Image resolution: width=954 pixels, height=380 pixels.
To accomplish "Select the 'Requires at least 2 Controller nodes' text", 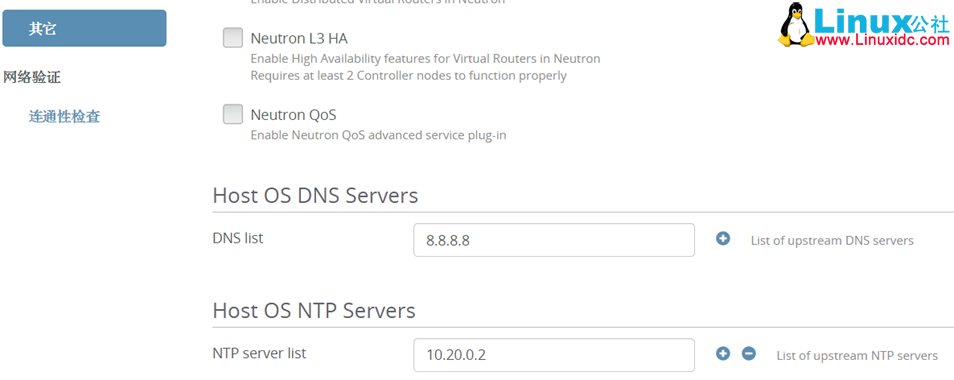I will [x=409, y=76].
